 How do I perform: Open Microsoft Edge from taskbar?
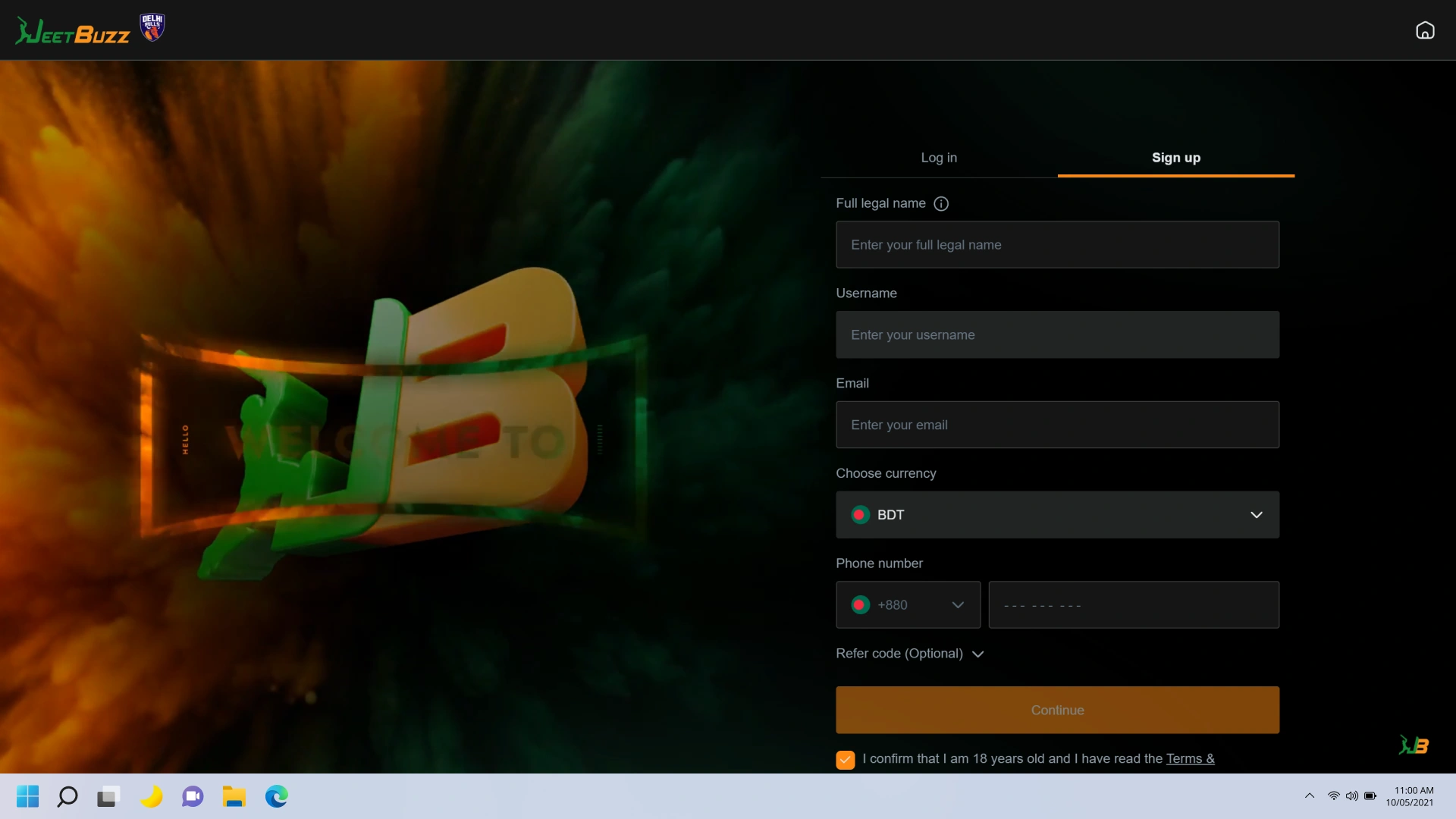coord(276,796)
